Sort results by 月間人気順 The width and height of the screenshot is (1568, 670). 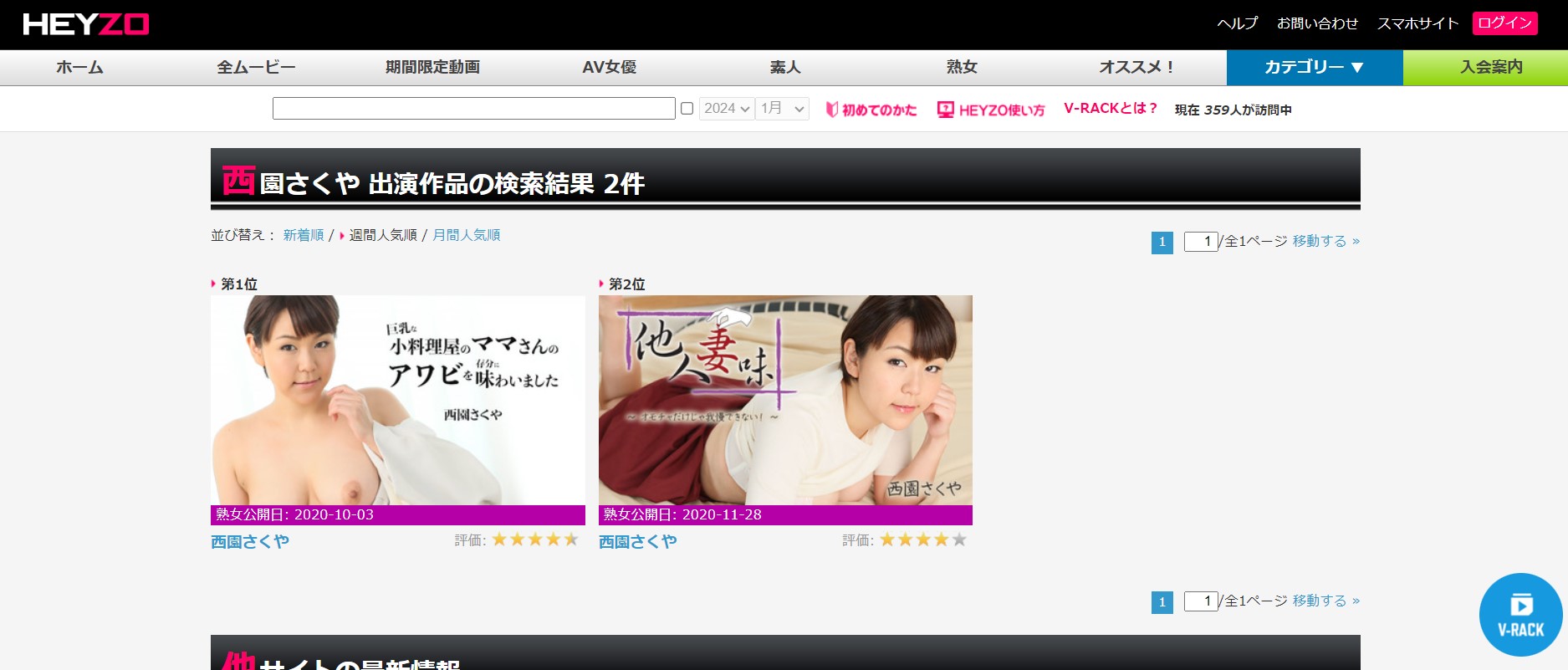466,235
